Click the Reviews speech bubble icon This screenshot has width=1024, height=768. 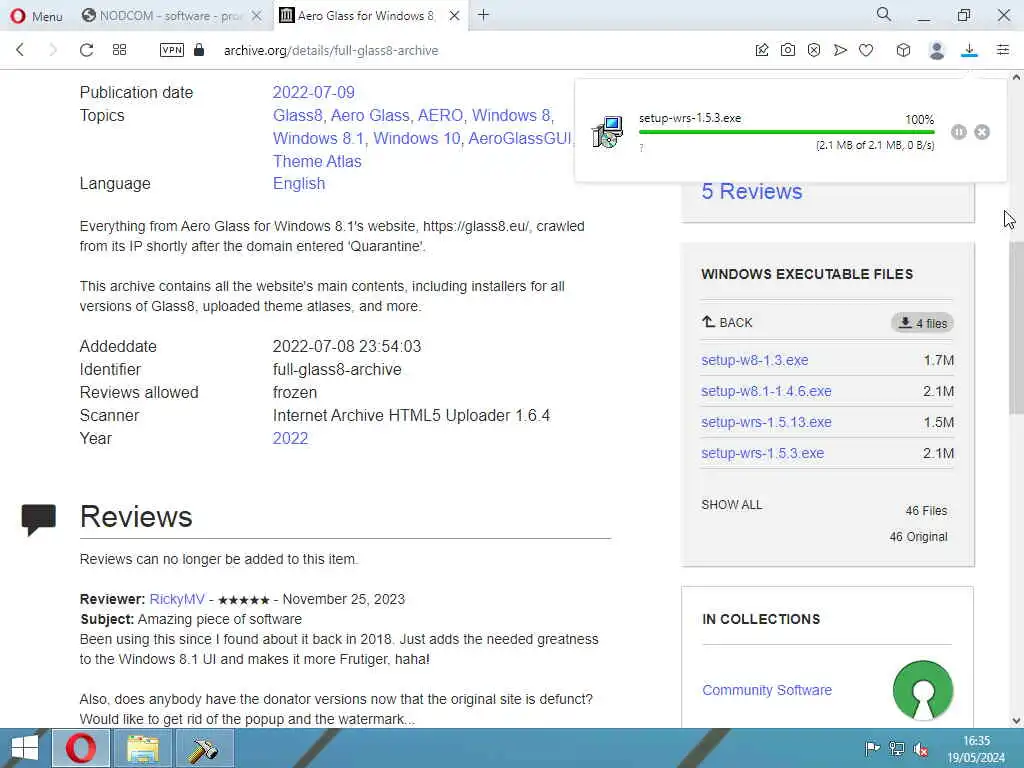(x=39, y=519)
